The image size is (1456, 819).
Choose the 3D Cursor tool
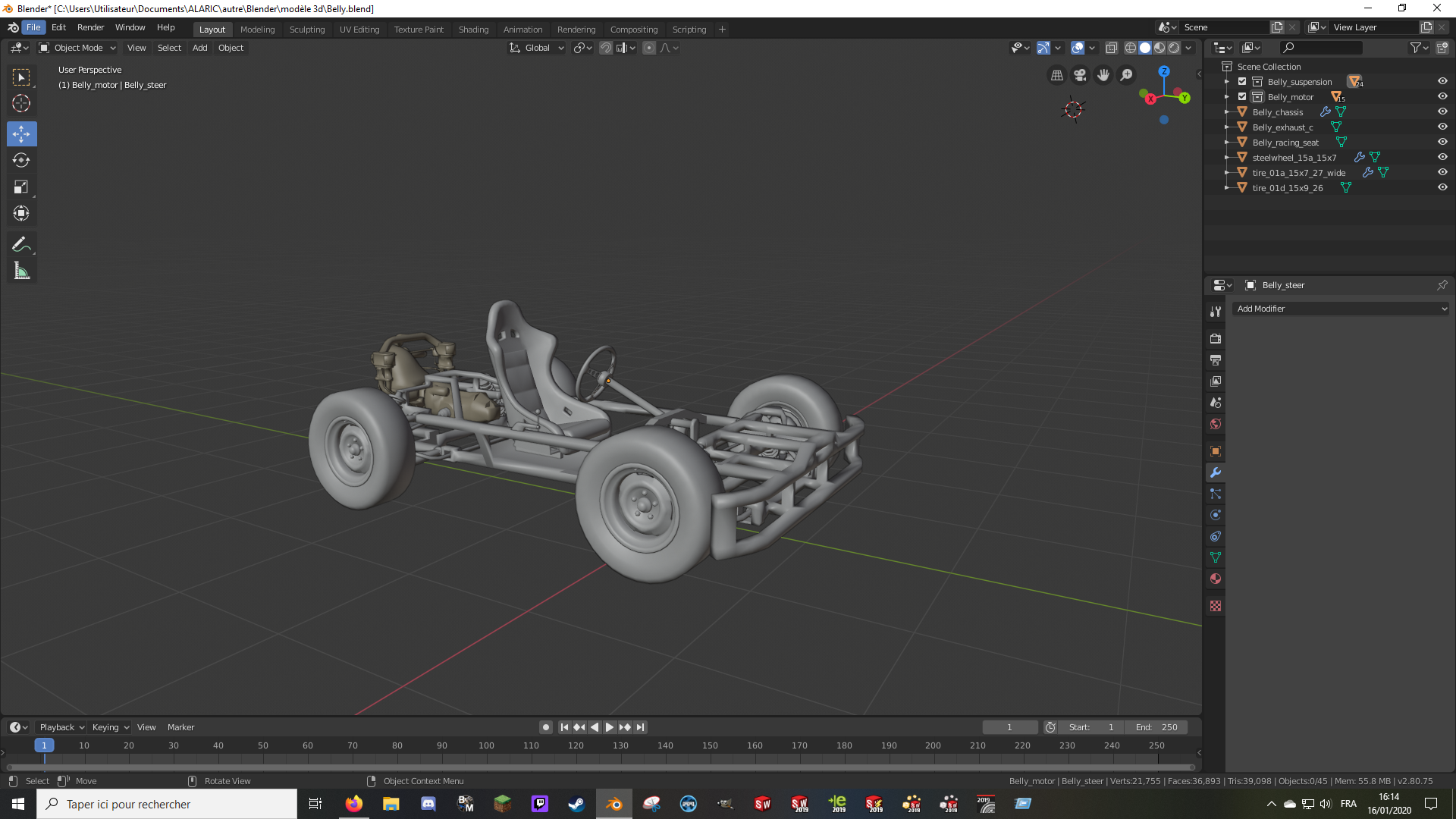point(21,103)
